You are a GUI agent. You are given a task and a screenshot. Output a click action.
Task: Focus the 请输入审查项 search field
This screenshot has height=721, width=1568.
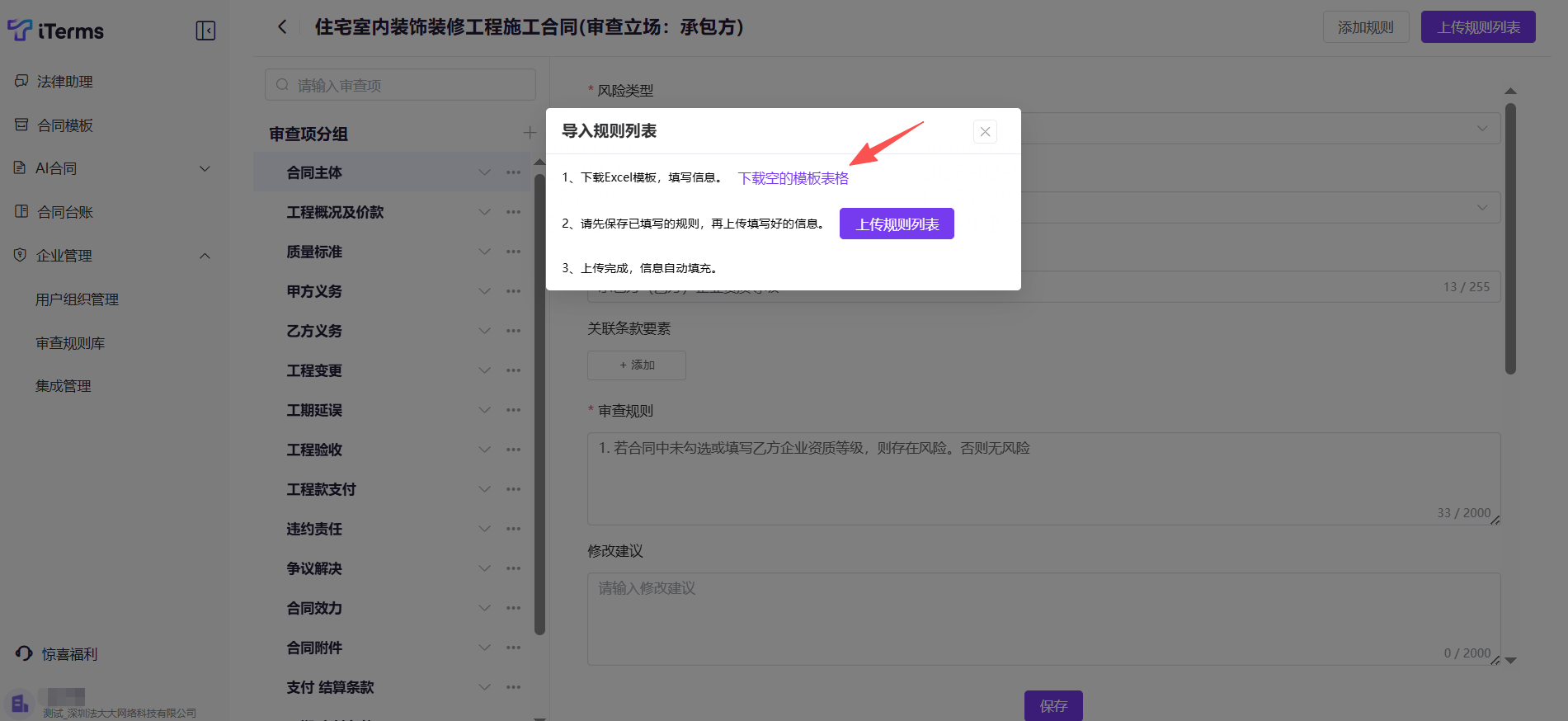point(400,85)
